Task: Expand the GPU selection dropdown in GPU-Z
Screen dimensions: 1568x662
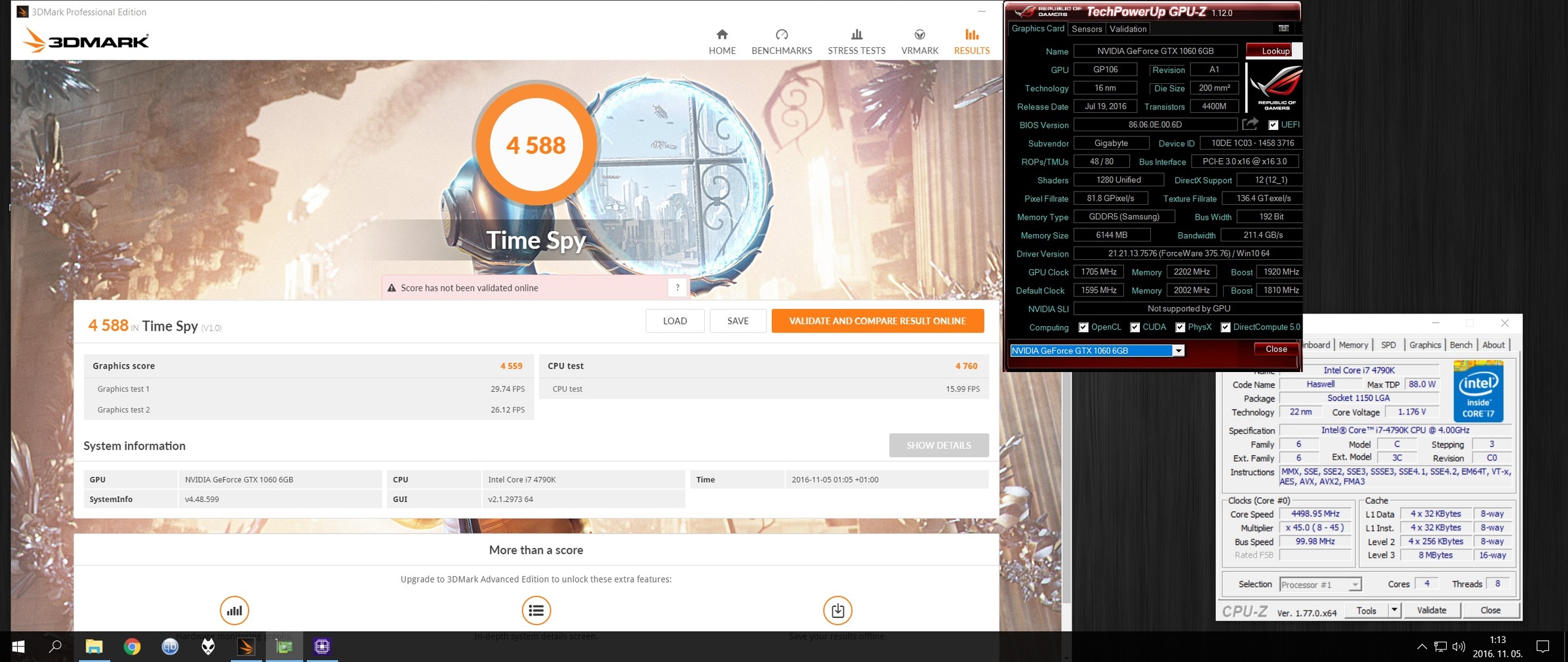Action: (1178, 351)
